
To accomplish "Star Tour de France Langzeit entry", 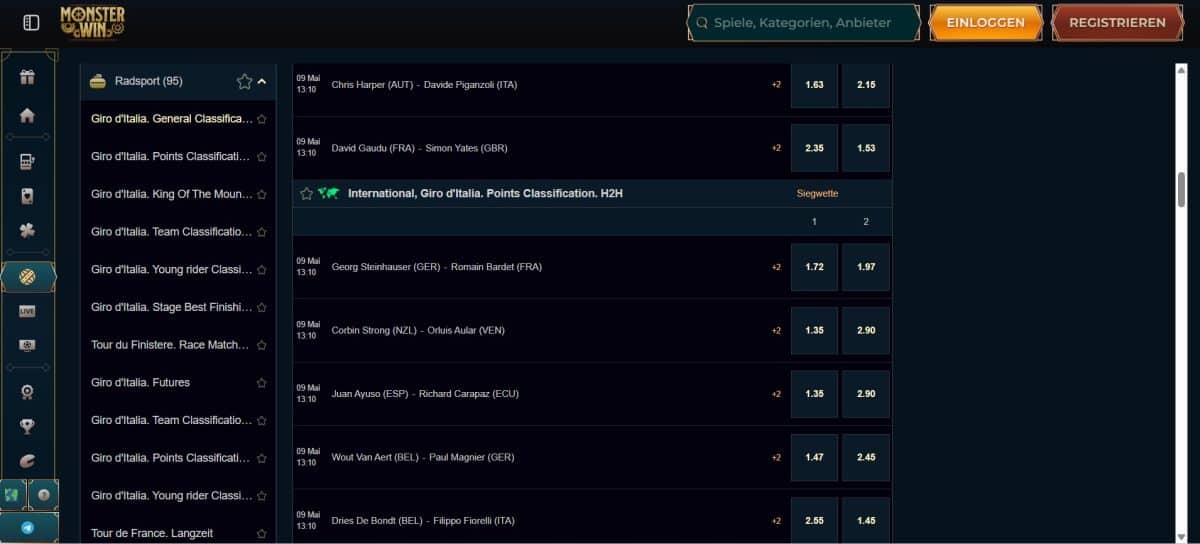I will pos(262,534).
